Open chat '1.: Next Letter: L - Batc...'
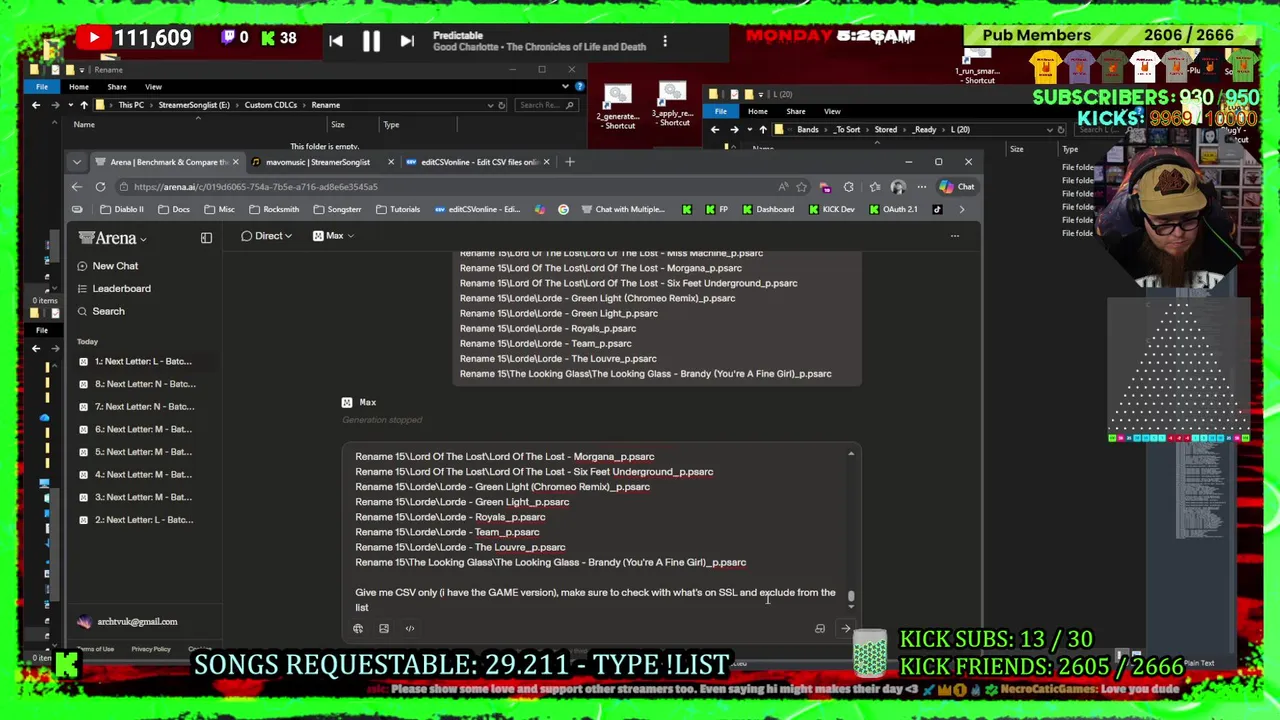This screenshot has height=720, width=1280. pos(135,362)
